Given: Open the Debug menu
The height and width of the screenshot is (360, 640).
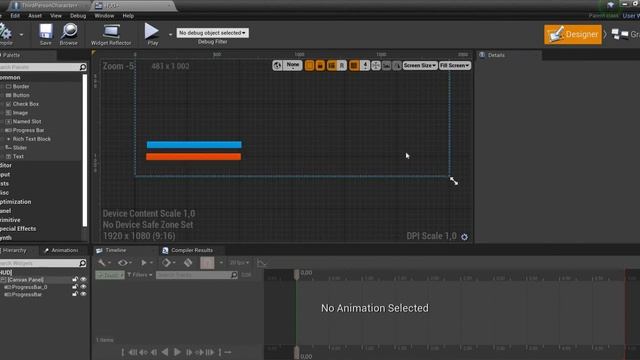Looking at the screenshot, I should pyautogui.click(x=78, y=16).
